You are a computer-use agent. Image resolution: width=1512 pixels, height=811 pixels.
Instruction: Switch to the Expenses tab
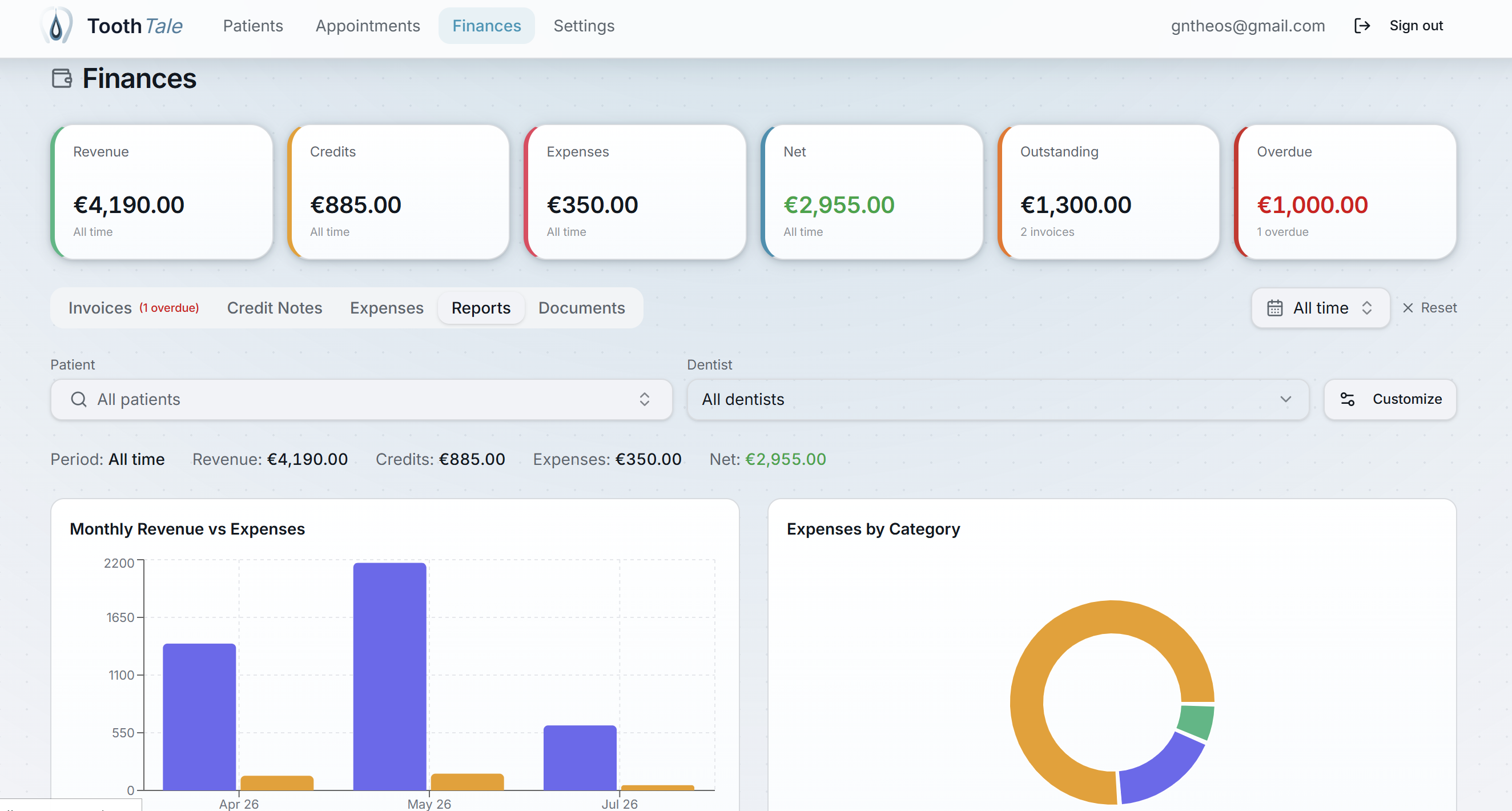(387, 308)
